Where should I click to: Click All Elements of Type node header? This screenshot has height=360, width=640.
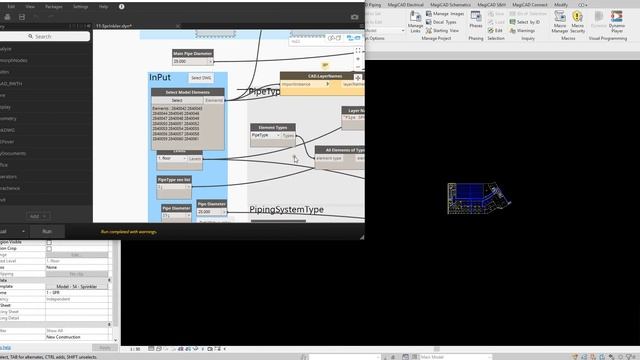(340, 150)
